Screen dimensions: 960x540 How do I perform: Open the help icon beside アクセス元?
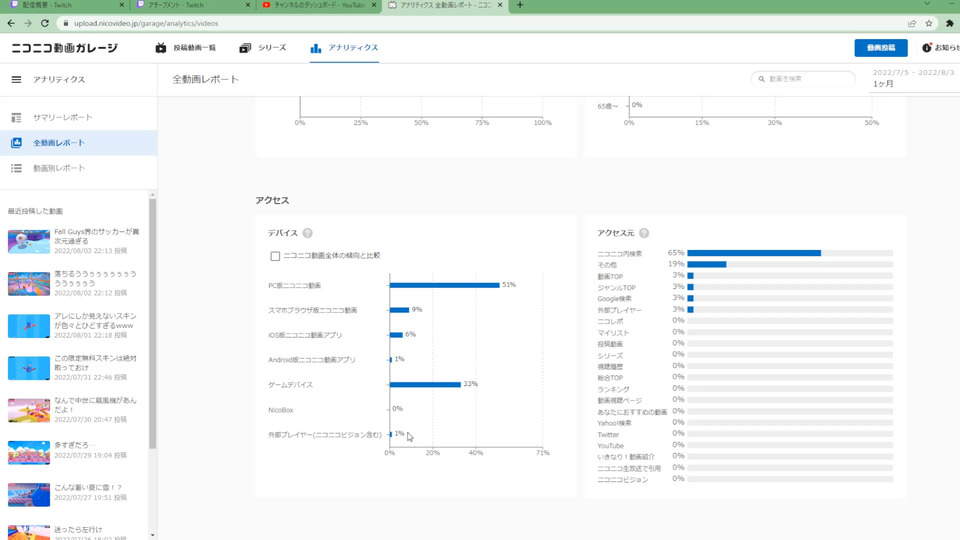643,233
